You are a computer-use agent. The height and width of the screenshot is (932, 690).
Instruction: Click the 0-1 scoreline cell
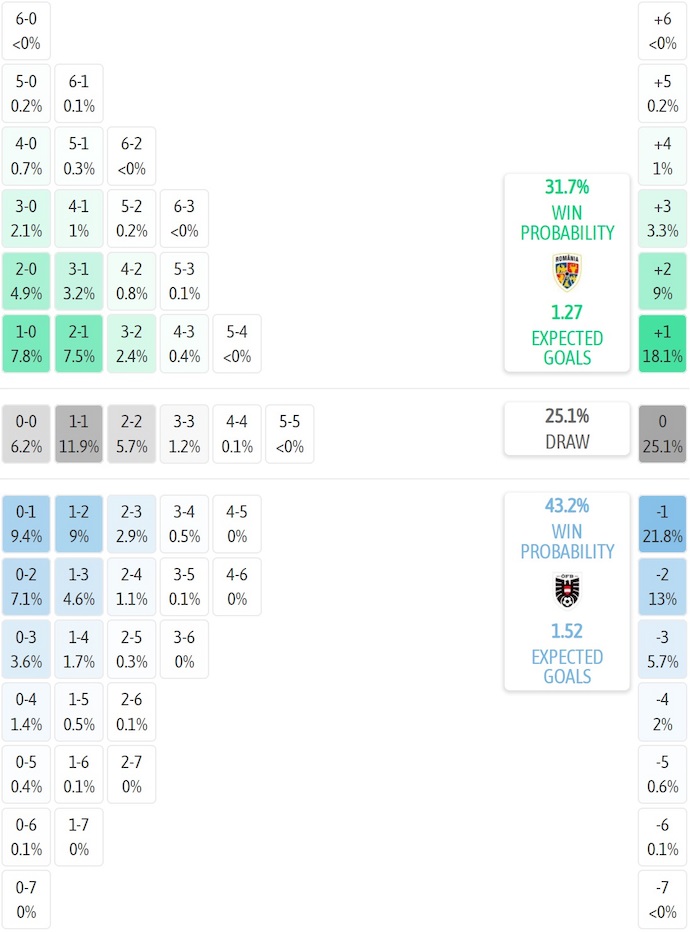pyautogui.click(x=27, y=524)
